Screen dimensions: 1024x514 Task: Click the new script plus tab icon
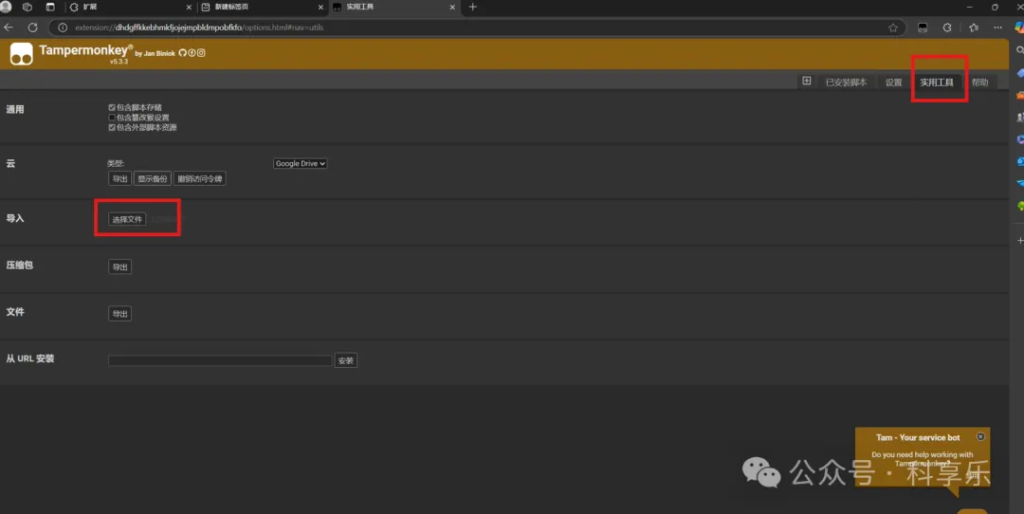coord(807,81)
